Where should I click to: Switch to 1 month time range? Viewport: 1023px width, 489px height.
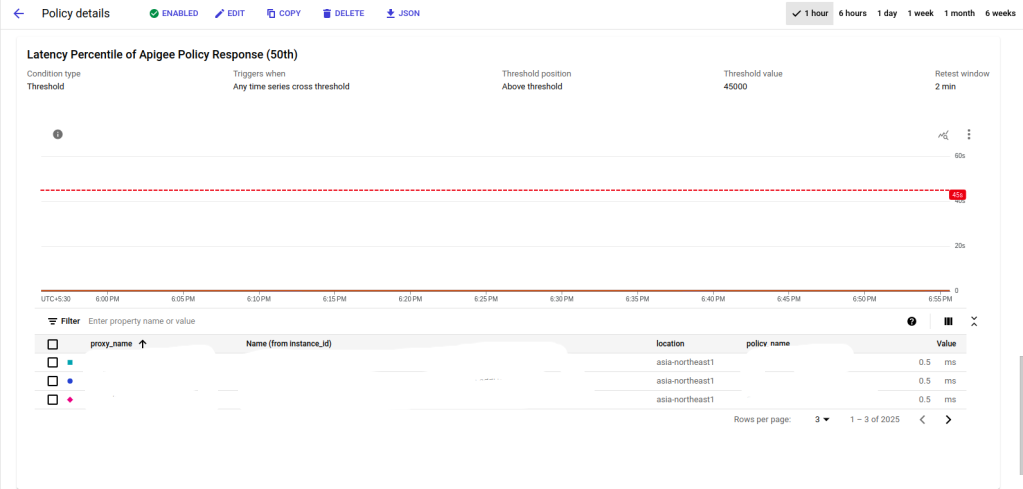(959, 13)
